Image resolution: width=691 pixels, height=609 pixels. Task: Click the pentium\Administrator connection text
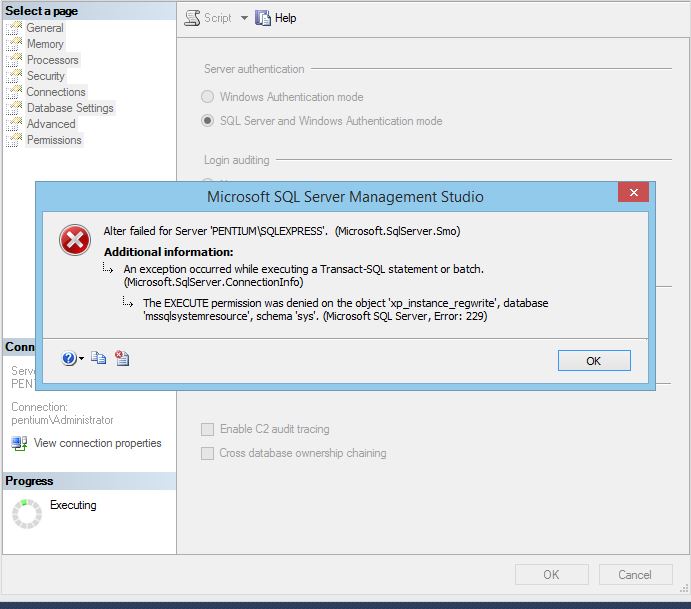[62, 420]
